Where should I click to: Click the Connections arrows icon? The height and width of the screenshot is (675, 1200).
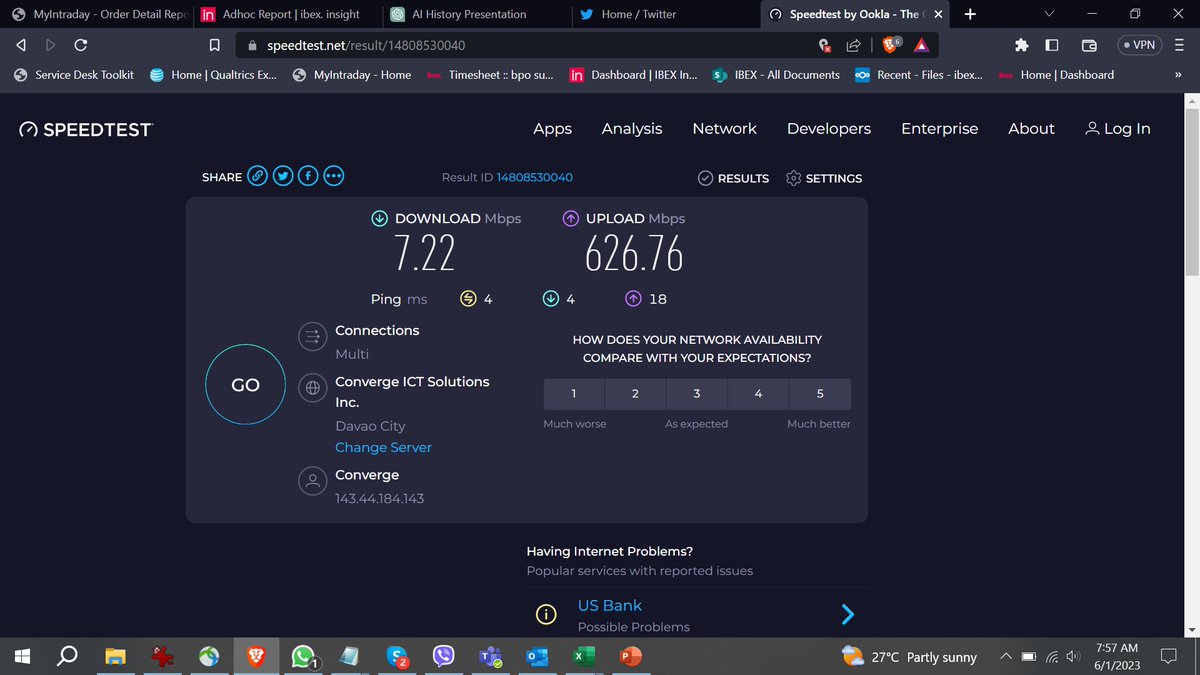point(313,336)
